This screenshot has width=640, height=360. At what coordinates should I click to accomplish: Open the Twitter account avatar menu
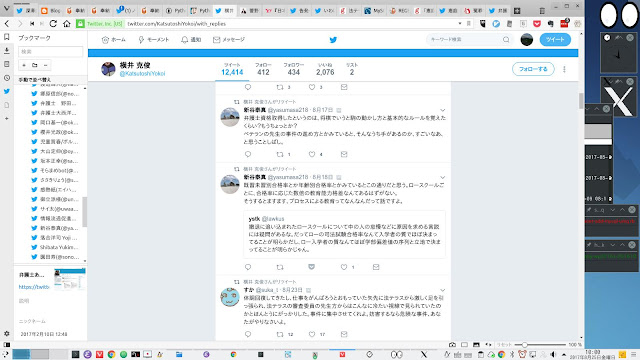[x=527, y=40]
